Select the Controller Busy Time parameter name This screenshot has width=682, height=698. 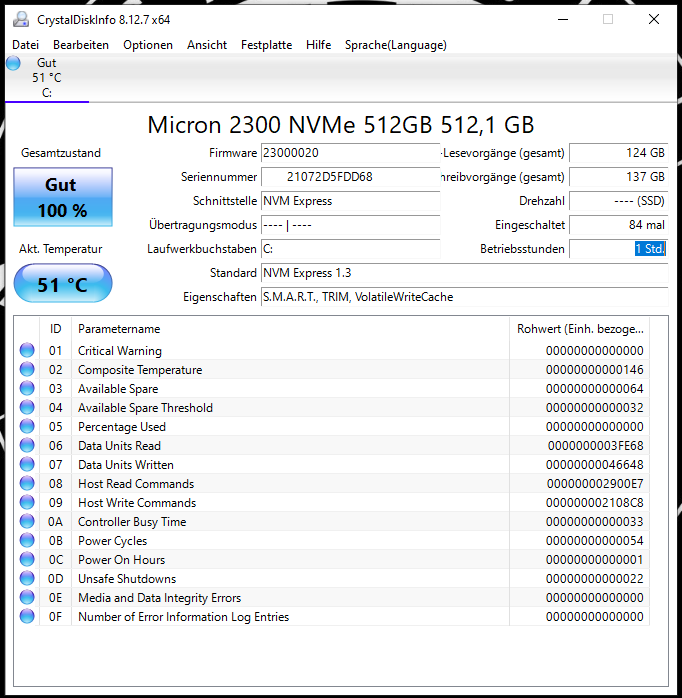[x=132, y=522]
